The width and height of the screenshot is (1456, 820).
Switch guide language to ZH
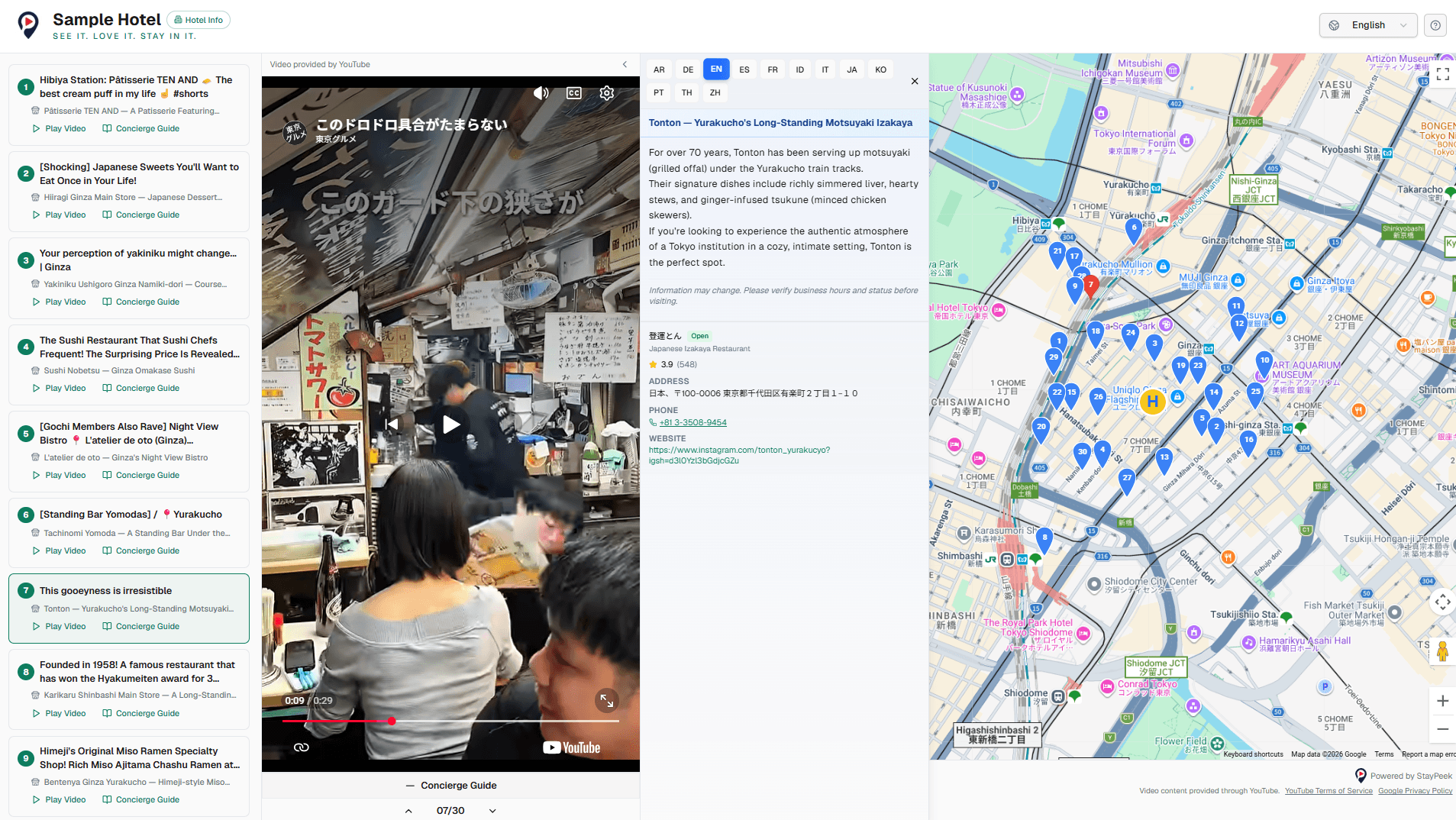pos(715,92)
